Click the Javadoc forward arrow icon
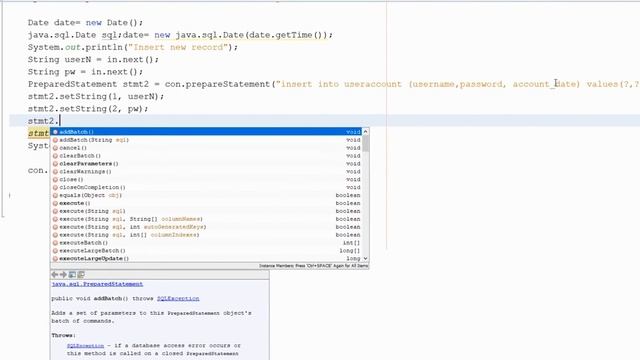640x360 pixels. coord(63,275)
